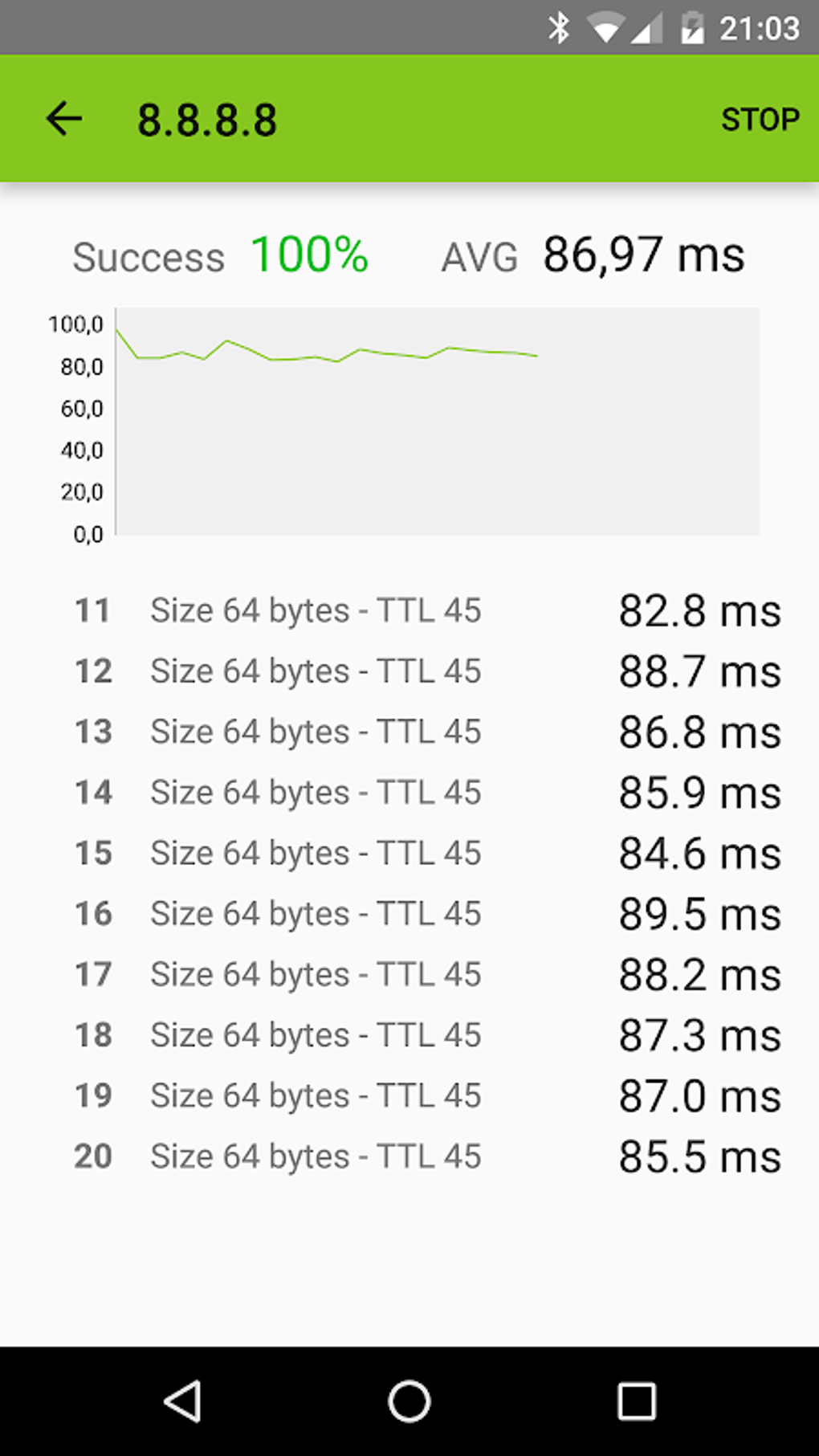Select ping row with 89.5 ms

pyautogui.click(x=427, y=914)
